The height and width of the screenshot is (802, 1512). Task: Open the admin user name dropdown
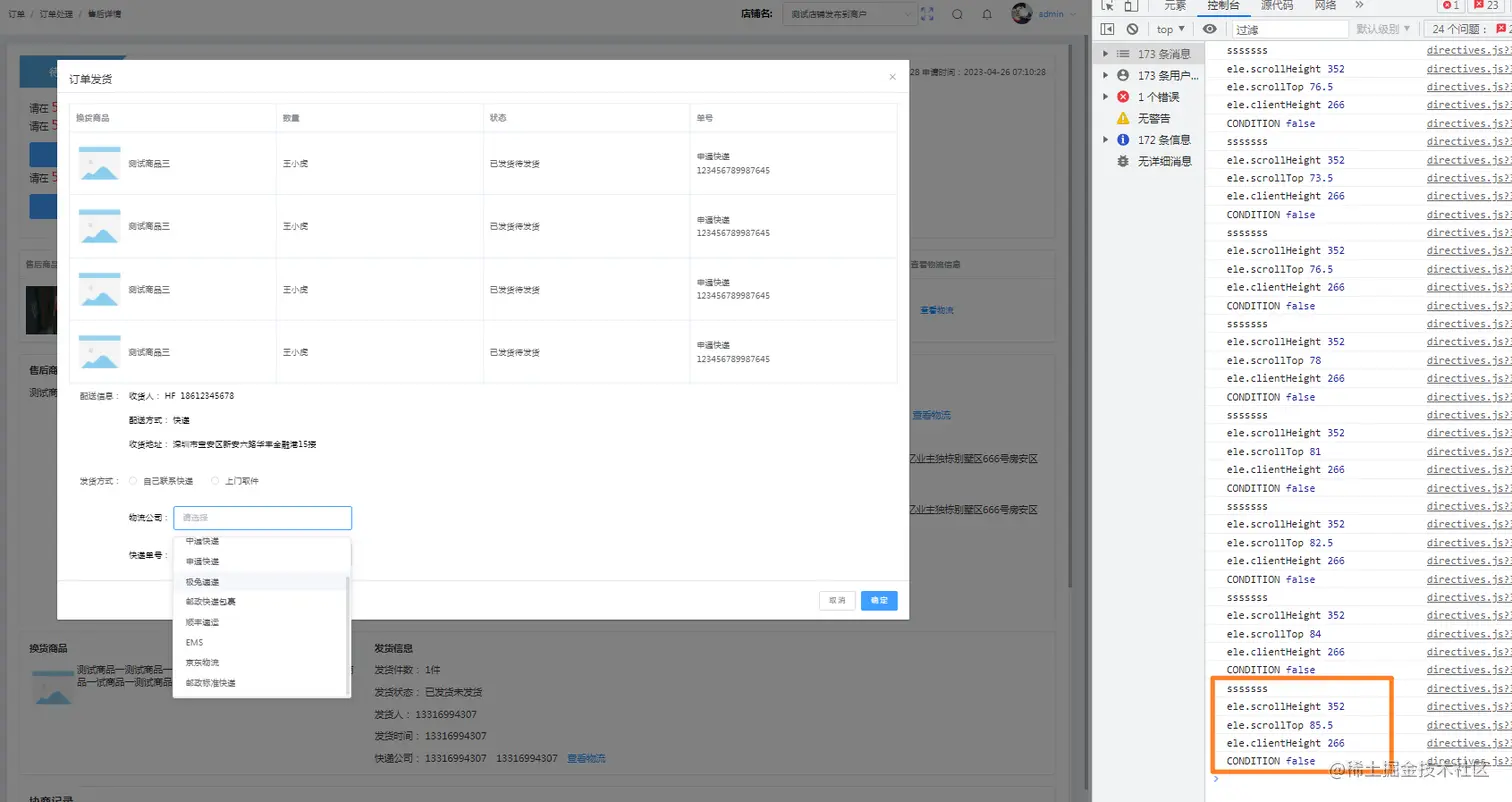1056,14
